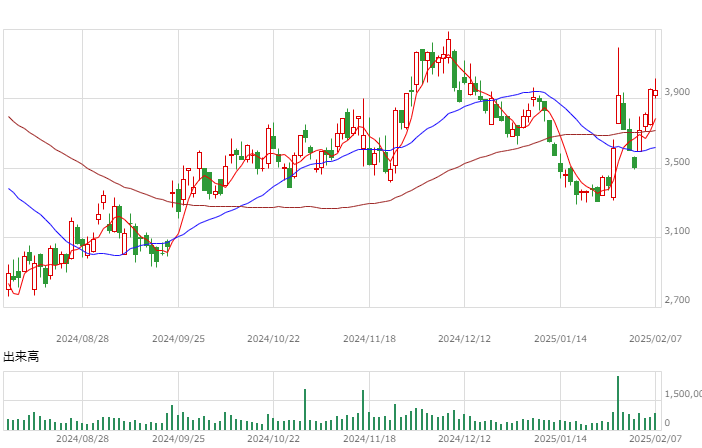702x448 pixels.
Task: Click the 3,100 price axis label
Action: [677, 230]
